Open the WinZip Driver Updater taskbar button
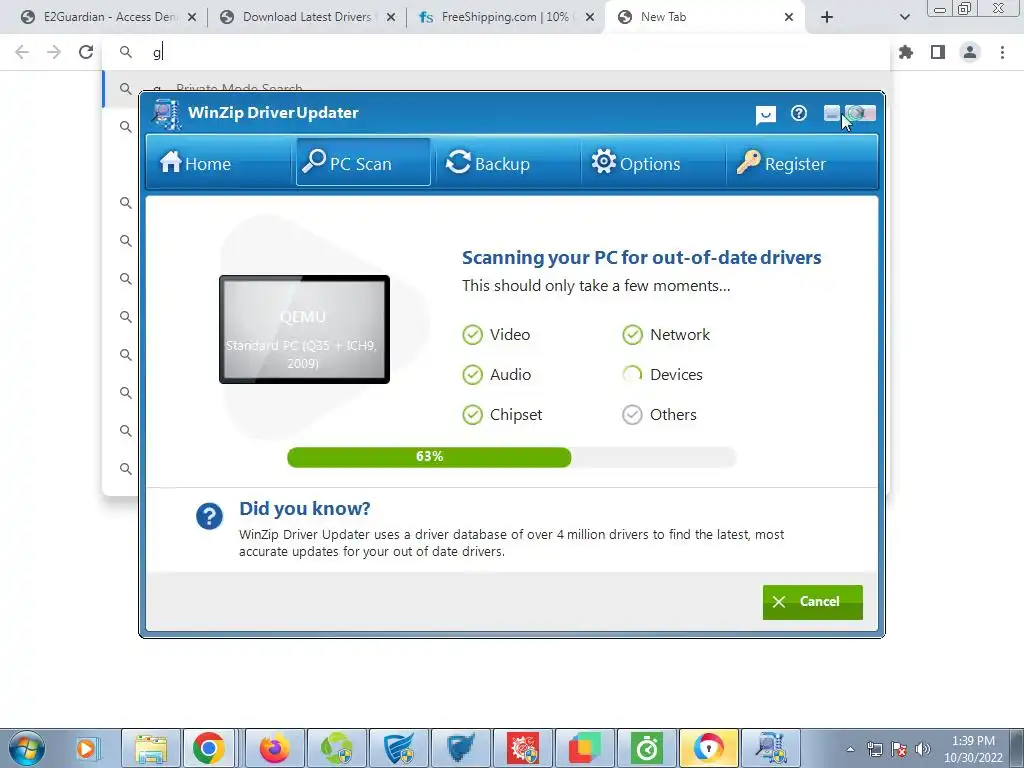 (x=771, y=748)
